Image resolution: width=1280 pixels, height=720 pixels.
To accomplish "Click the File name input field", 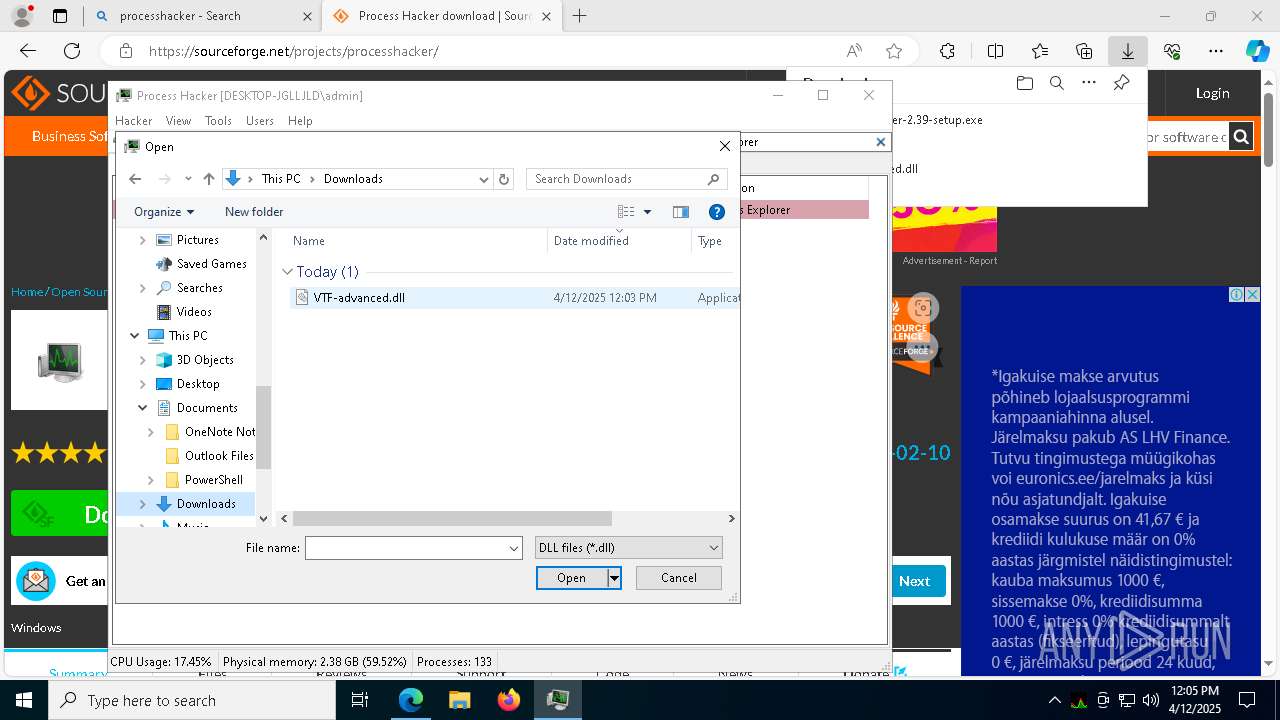I will click(x=405, y=548).
